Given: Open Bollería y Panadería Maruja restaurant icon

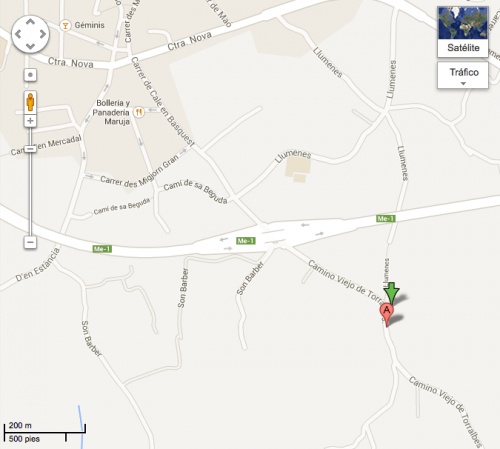Looking at the screenshot, I should (139, 112).
